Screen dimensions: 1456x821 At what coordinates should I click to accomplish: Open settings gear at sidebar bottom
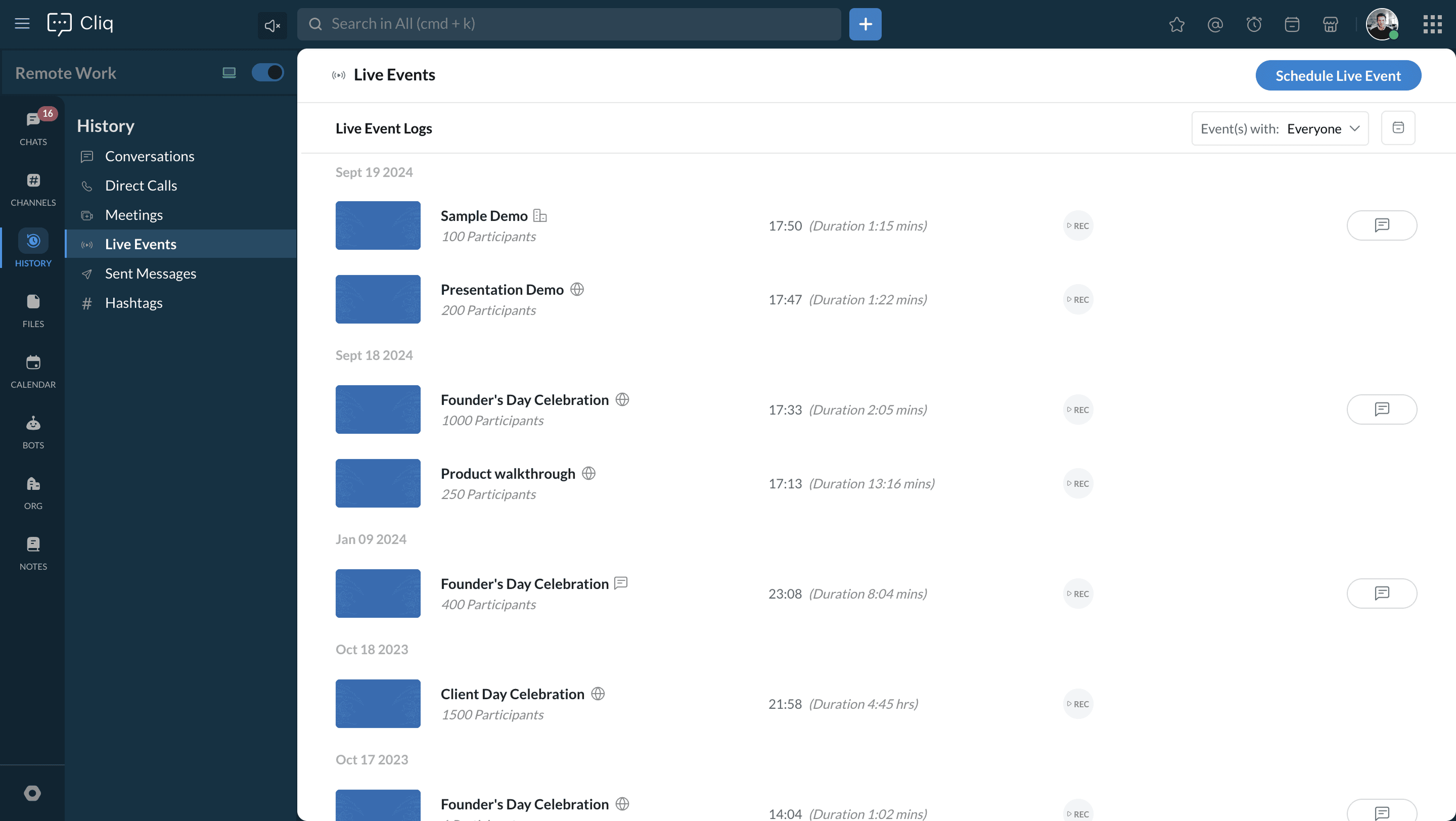pyautogui.click(x=32, y=793)
